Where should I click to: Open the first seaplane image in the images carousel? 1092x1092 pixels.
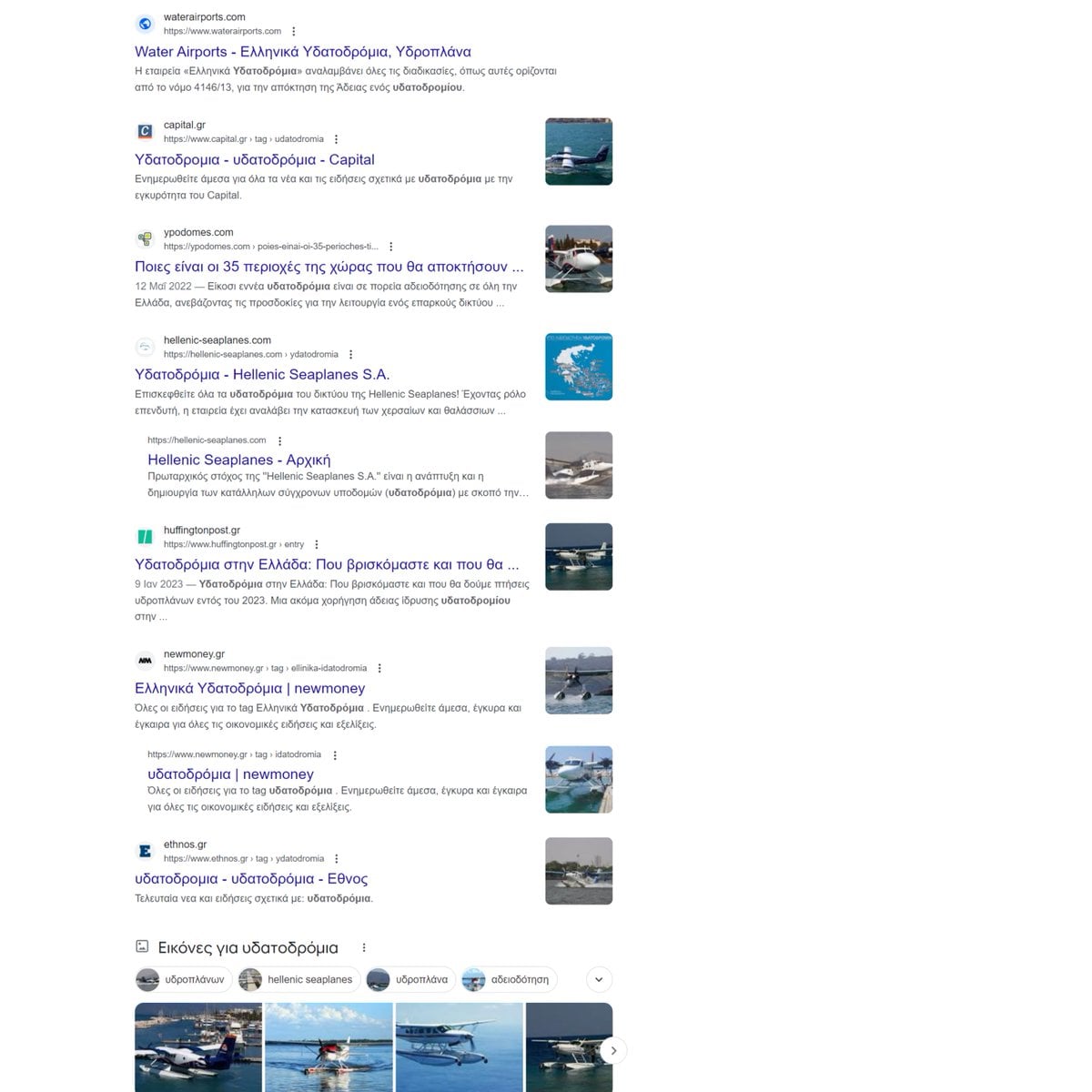[x=198, y=1046]
